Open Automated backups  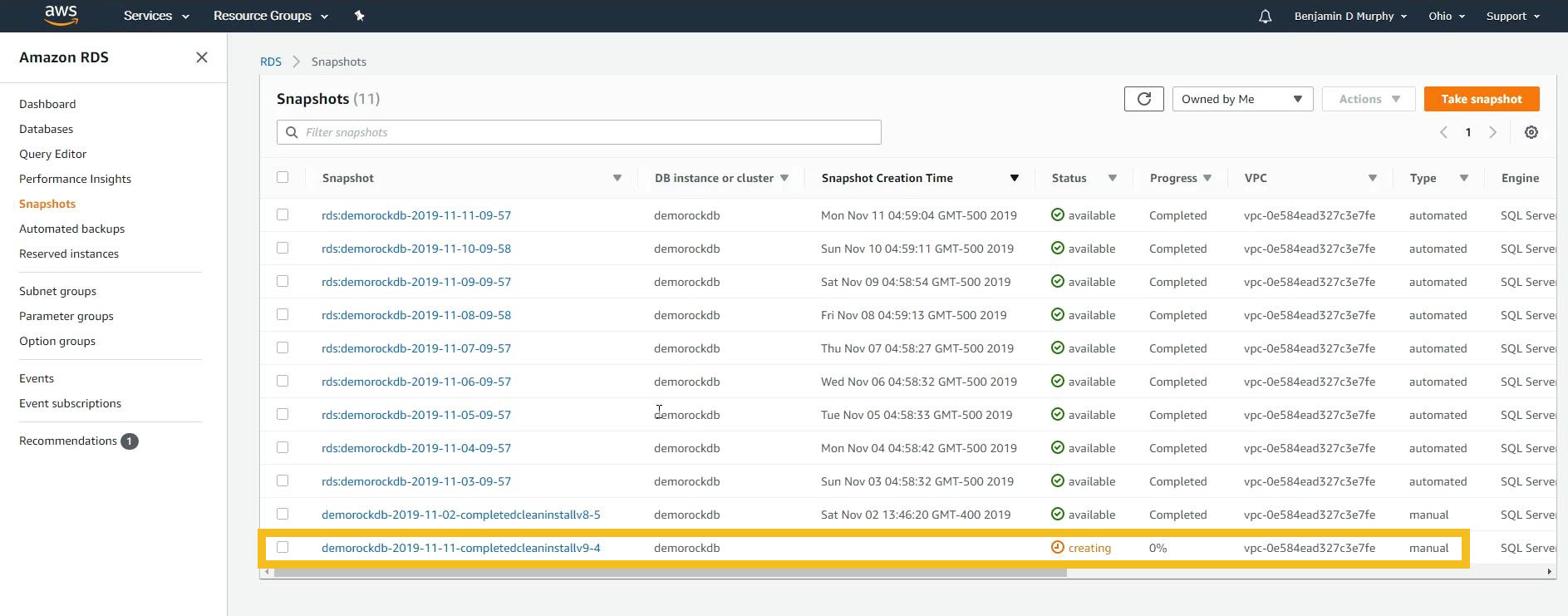pos(71,229)
